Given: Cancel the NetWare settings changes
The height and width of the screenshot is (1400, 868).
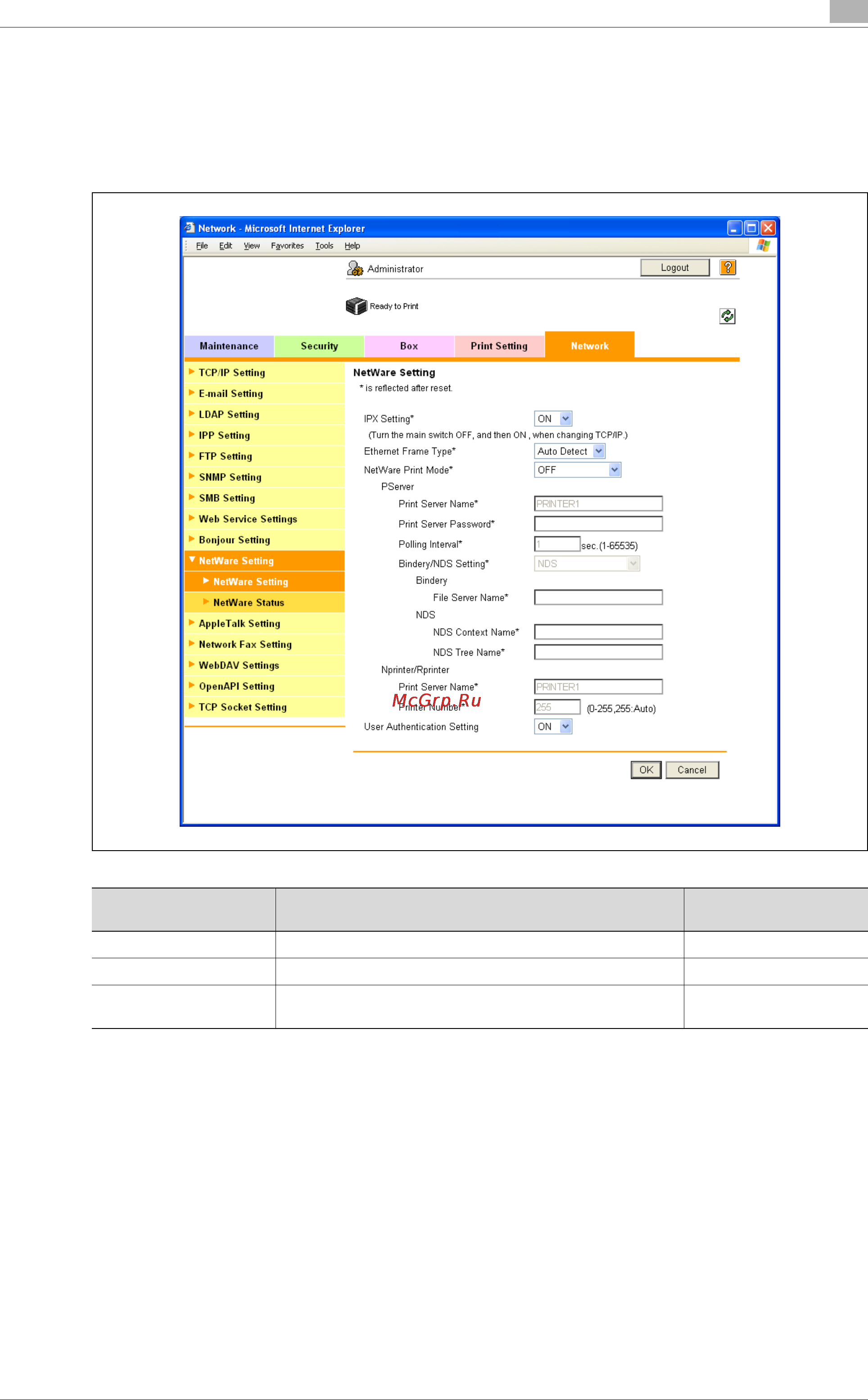Looking at the screenshot, I should 692,770.
